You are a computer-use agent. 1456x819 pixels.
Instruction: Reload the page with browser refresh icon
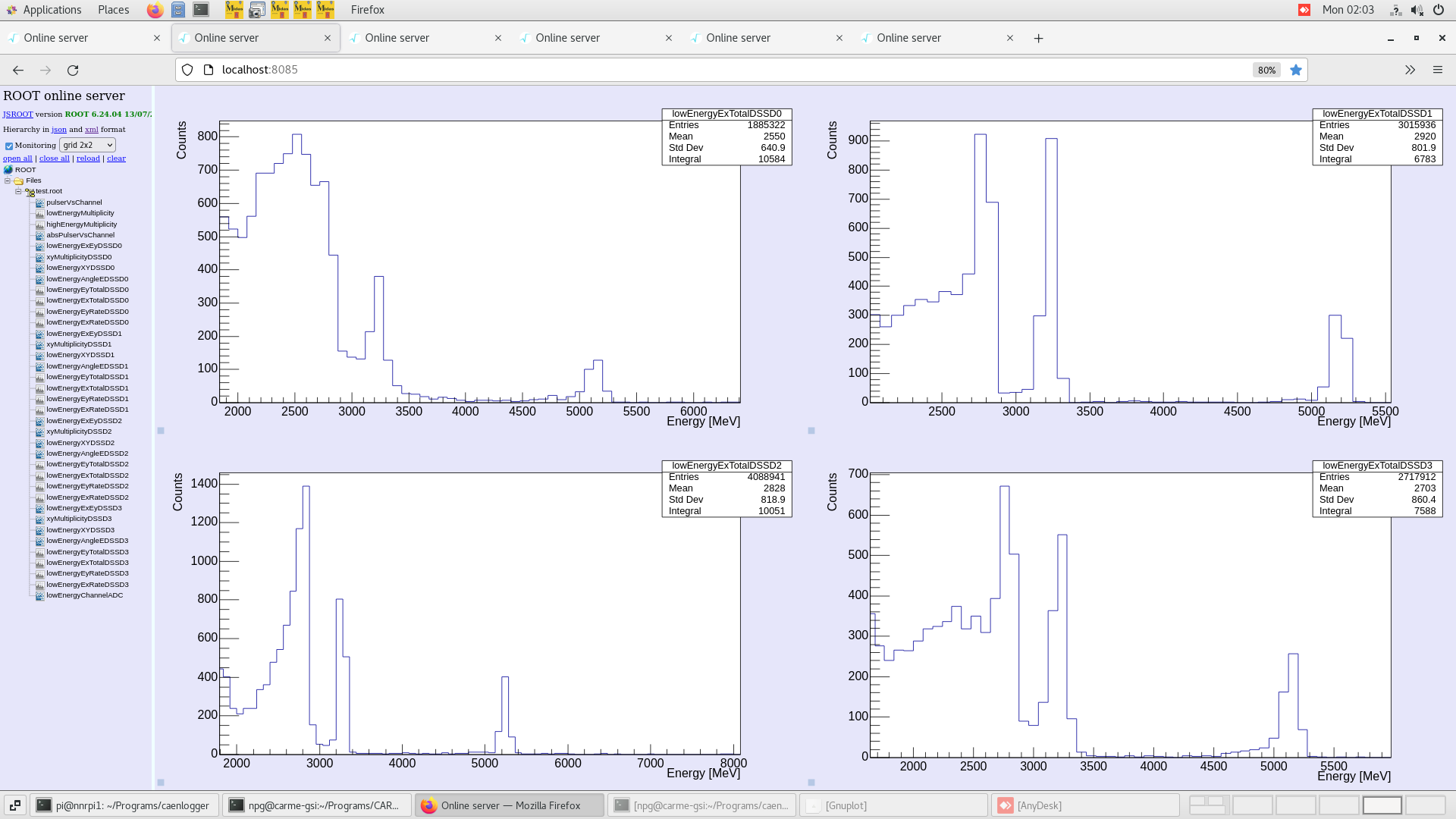pos(73,70)
